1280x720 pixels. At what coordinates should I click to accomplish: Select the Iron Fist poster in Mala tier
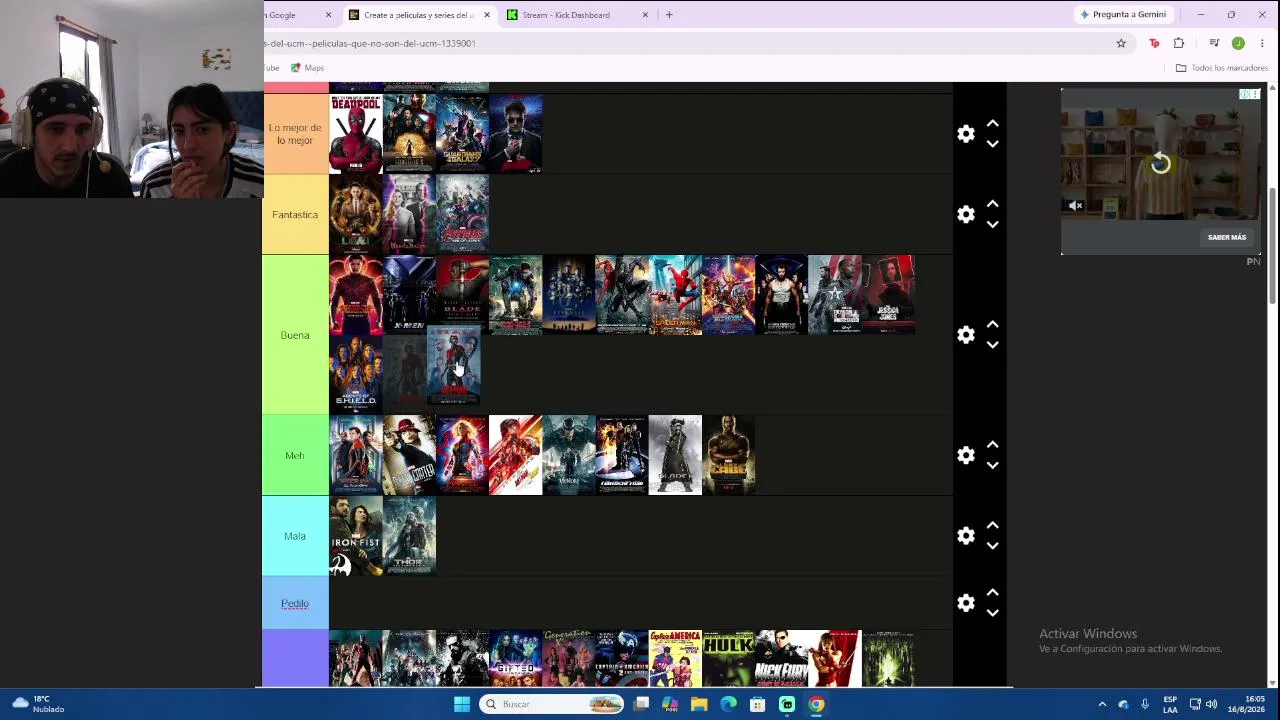click(356, 536)
